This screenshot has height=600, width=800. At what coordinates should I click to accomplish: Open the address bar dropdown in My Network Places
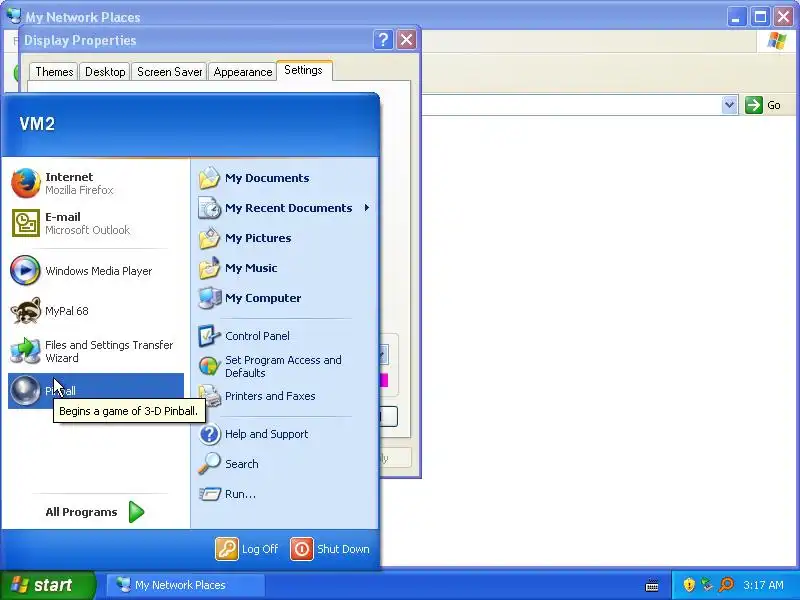pos(730,105)
